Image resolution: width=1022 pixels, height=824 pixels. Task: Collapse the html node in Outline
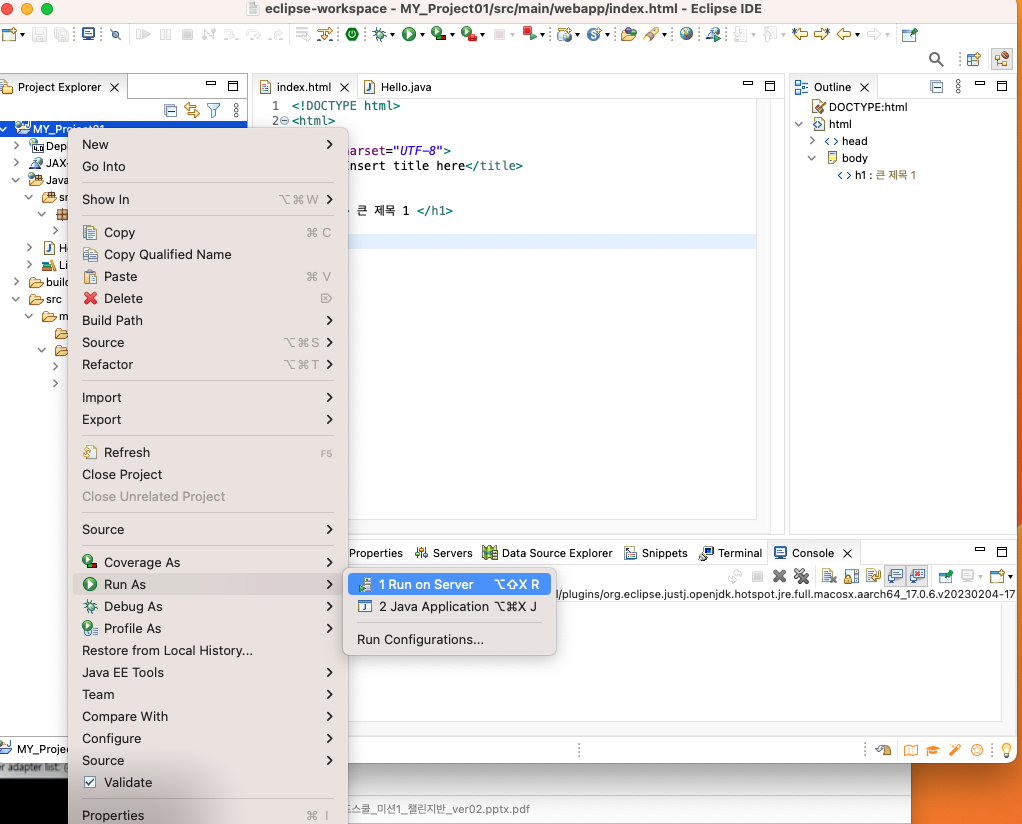point(798,124)
